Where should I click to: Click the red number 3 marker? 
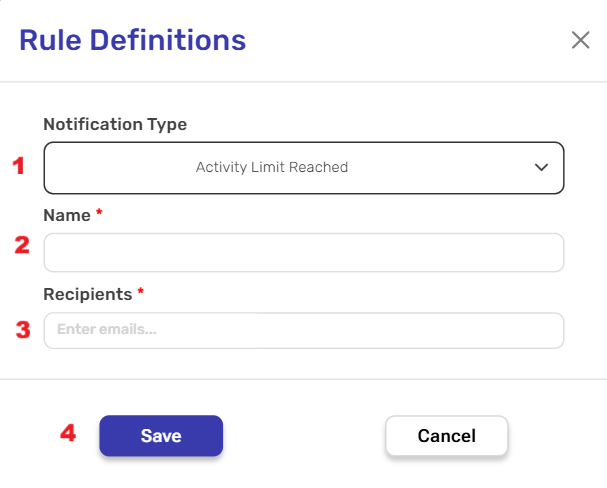(x=21, y=329)
